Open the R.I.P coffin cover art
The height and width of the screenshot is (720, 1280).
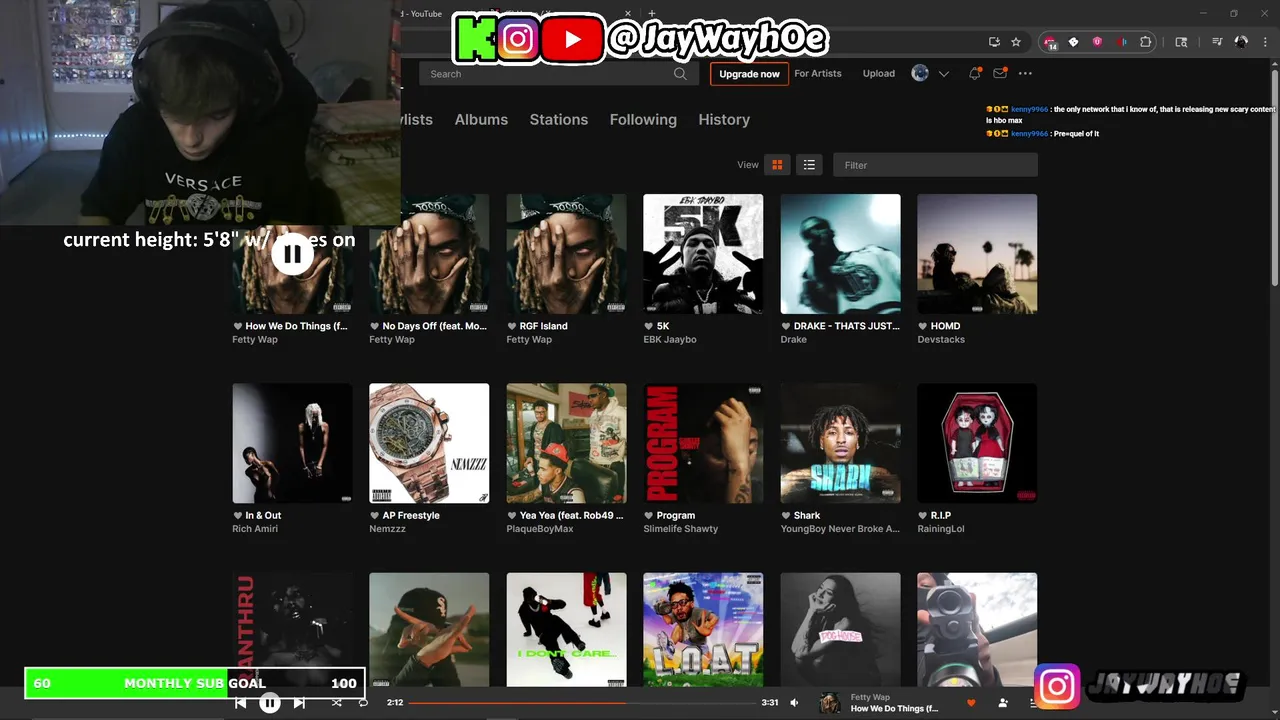pos(977,443)
